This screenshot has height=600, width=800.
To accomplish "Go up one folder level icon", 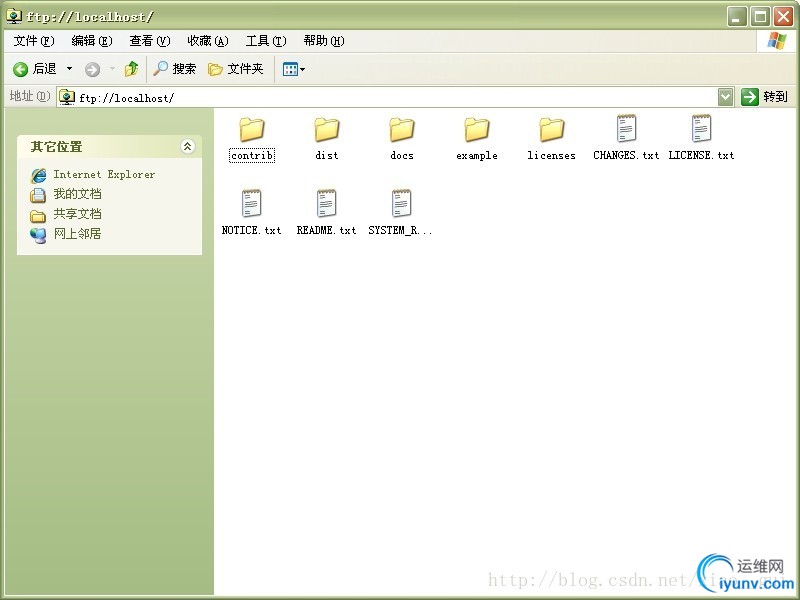I will [x=132, y=68].
